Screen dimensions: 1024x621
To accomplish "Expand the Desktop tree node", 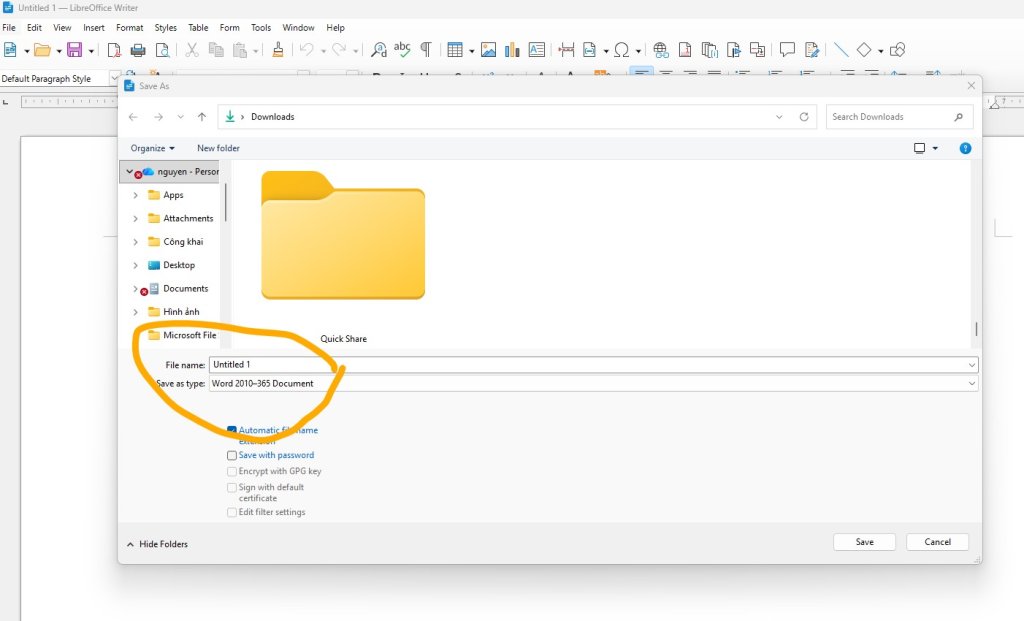I will click(x=135, y=266).
